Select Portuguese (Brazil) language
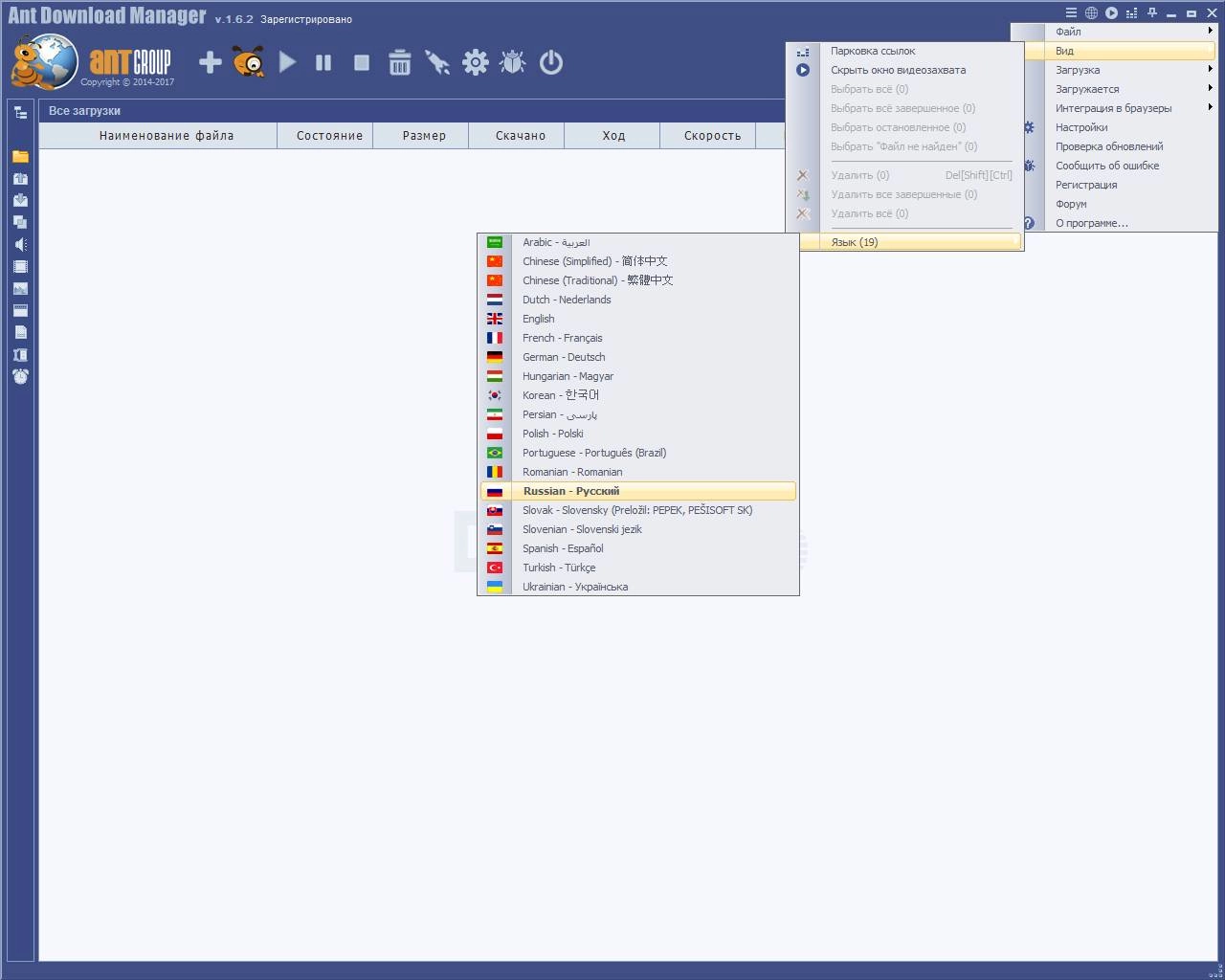 click(638, 453)
